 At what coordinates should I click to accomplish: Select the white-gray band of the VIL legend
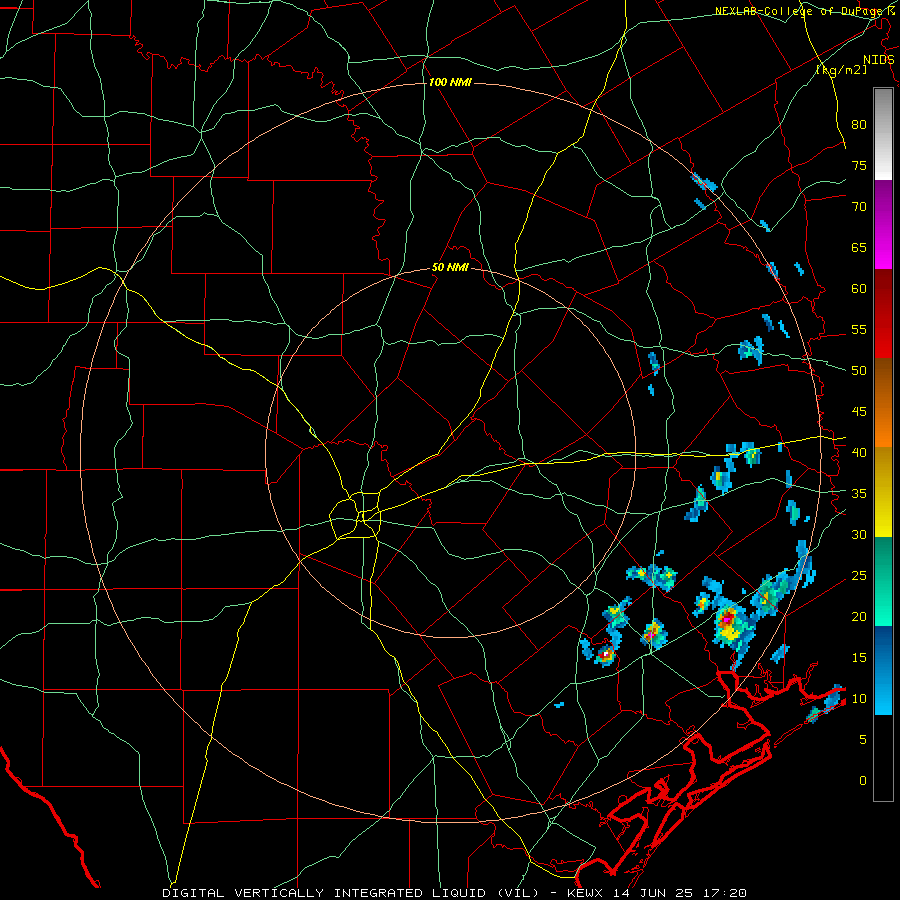(x=883, y=134)
